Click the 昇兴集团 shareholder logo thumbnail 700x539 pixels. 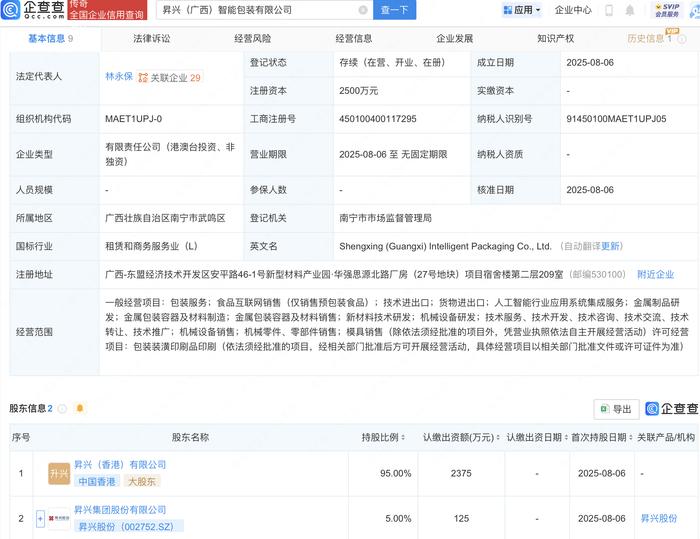(x=59, y=518)
